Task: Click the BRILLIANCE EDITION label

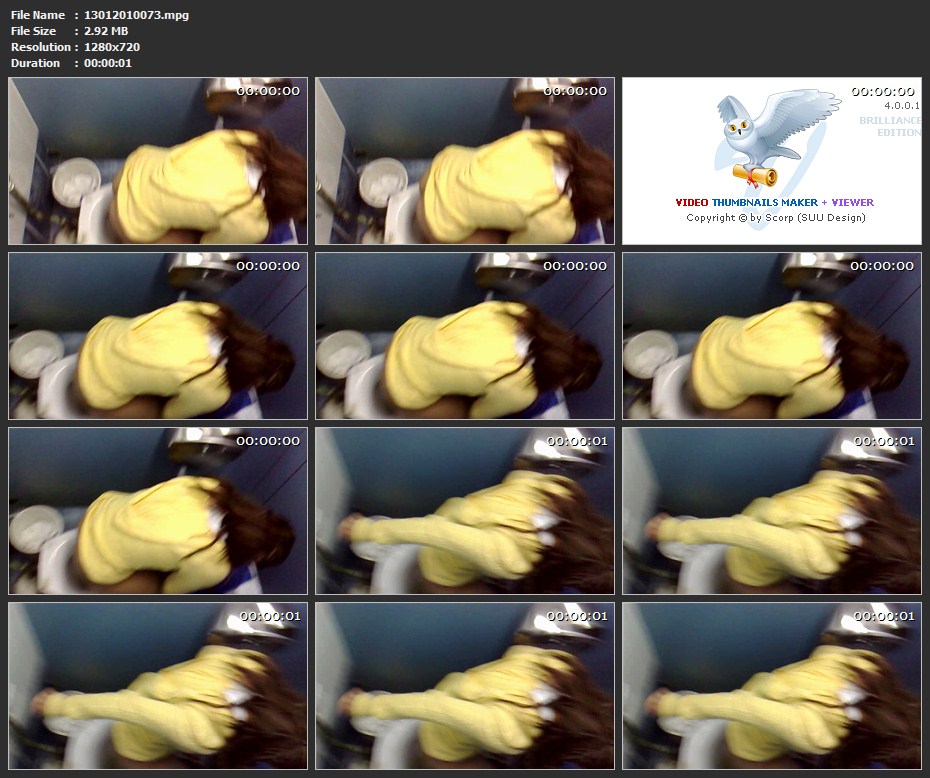Action: (890, 126)
